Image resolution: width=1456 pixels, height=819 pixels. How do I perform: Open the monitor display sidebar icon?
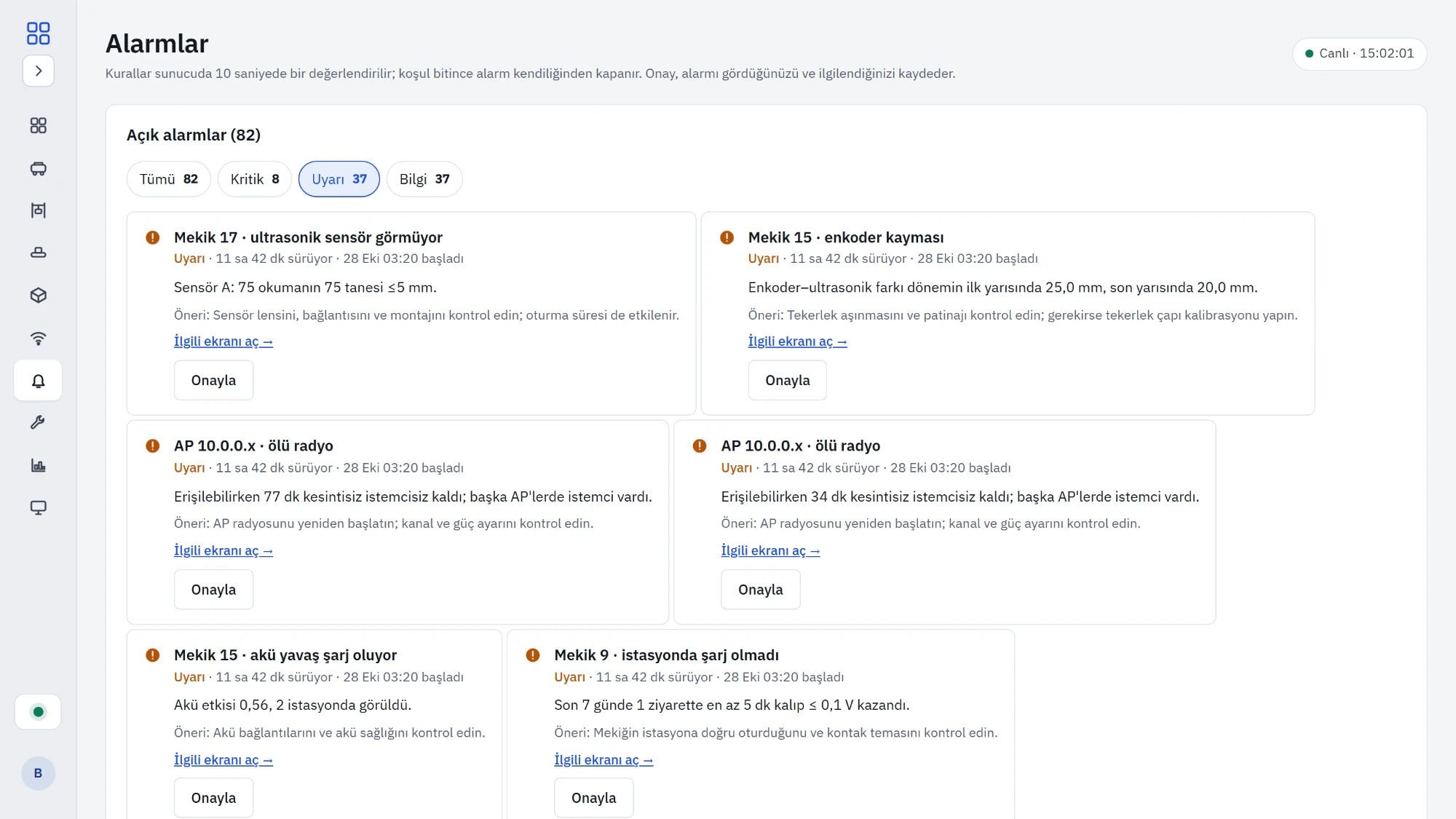(39, 507)
